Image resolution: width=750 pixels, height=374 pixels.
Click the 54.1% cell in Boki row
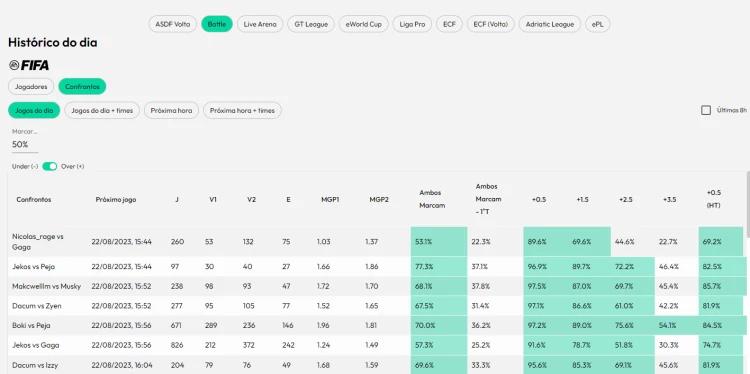click(x=676, y=325)
